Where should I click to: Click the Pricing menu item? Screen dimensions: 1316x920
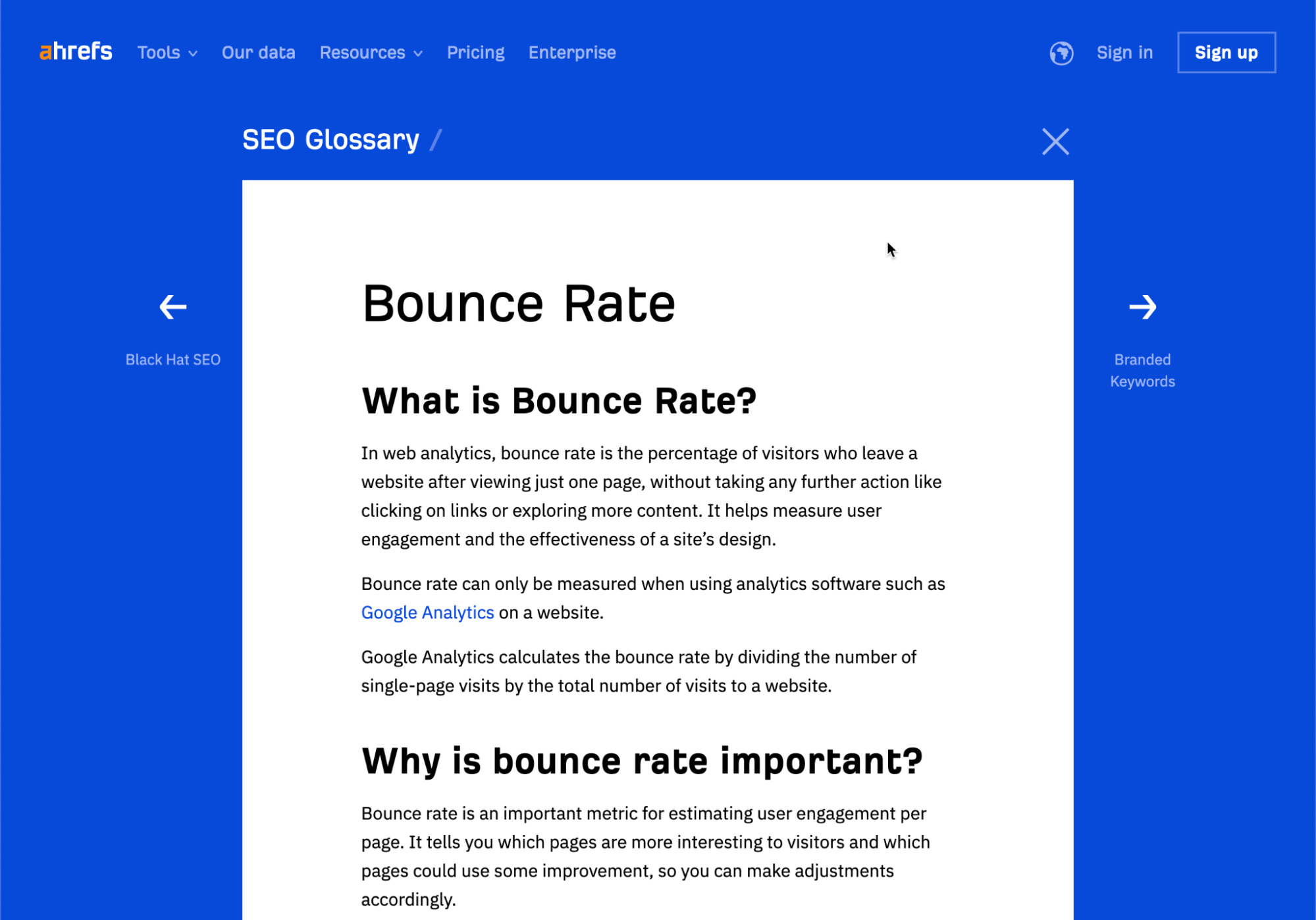(475, 51)
